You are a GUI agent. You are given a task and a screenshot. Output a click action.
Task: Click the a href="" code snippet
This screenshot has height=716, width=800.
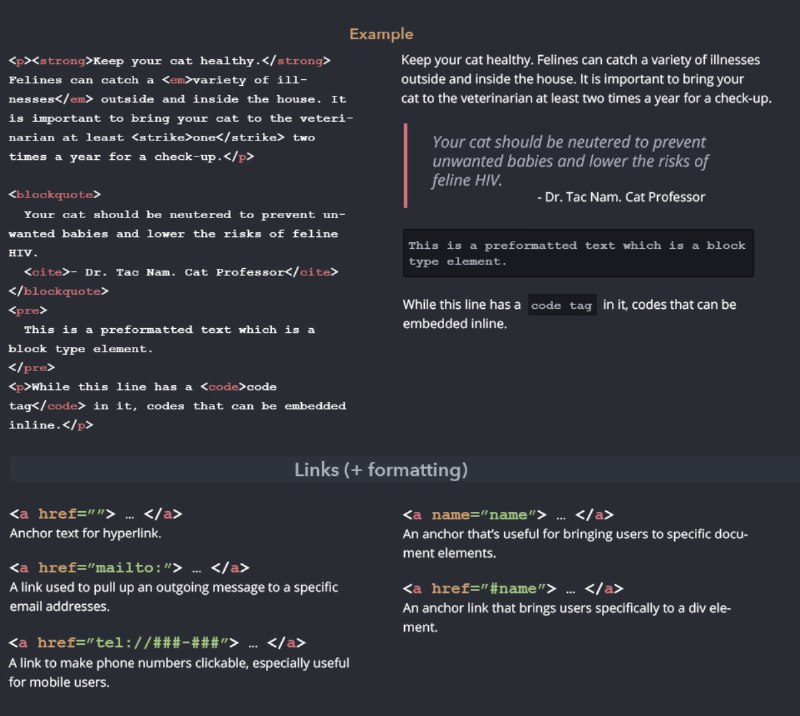point(96,514)
